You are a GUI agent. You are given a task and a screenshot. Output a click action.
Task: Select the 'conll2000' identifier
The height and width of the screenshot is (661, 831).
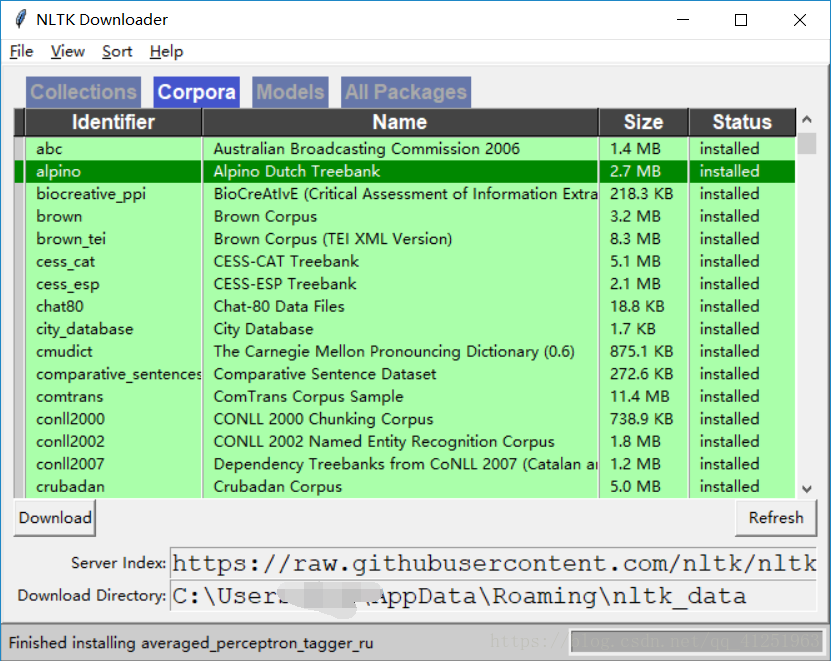tap(70, 419)
